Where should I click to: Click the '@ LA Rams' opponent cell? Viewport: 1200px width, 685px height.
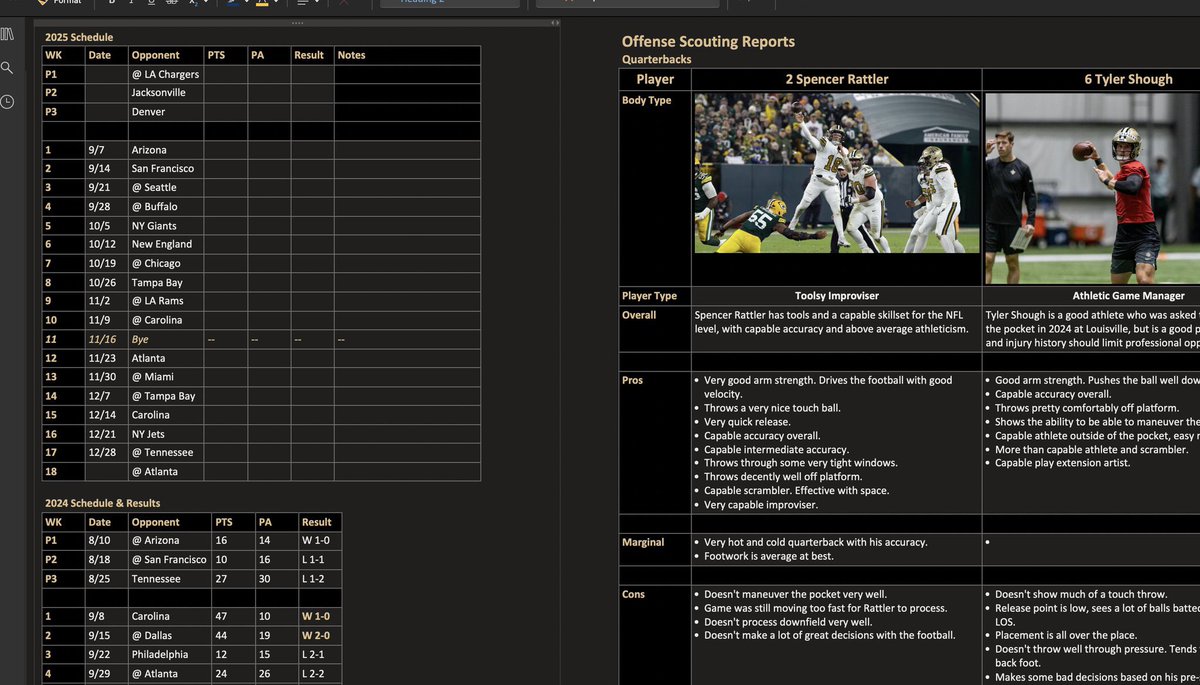coord(157,301)
